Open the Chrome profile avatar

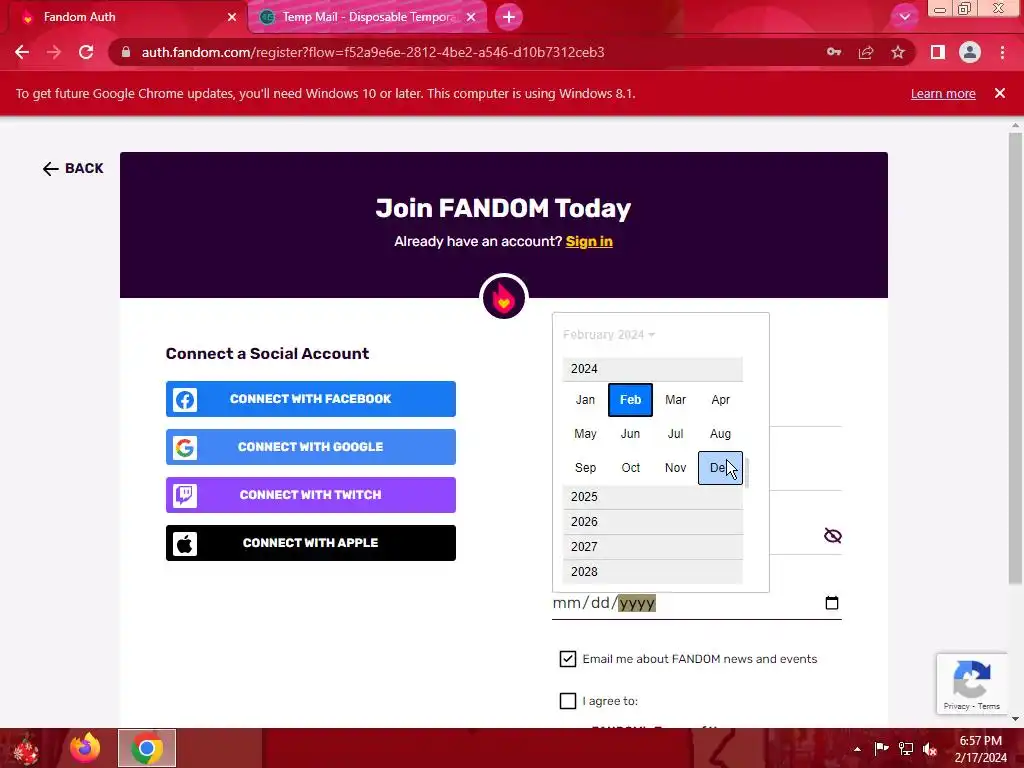tap(970, 52)
